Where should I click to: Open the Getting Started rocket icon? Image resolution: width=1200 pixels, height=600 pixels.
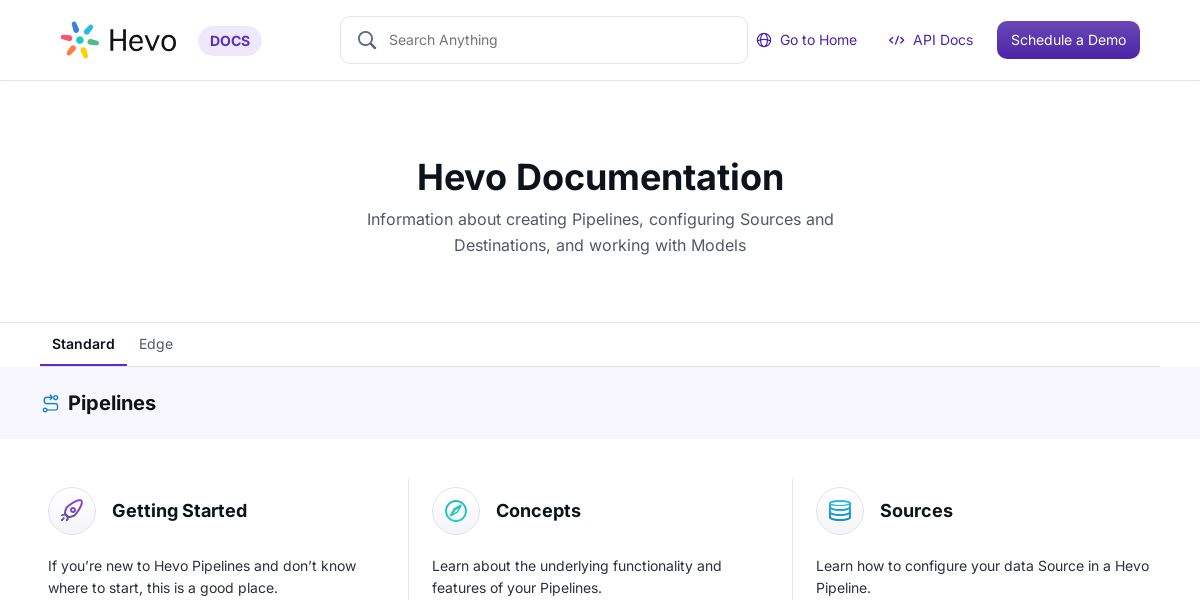pos(72,511)
